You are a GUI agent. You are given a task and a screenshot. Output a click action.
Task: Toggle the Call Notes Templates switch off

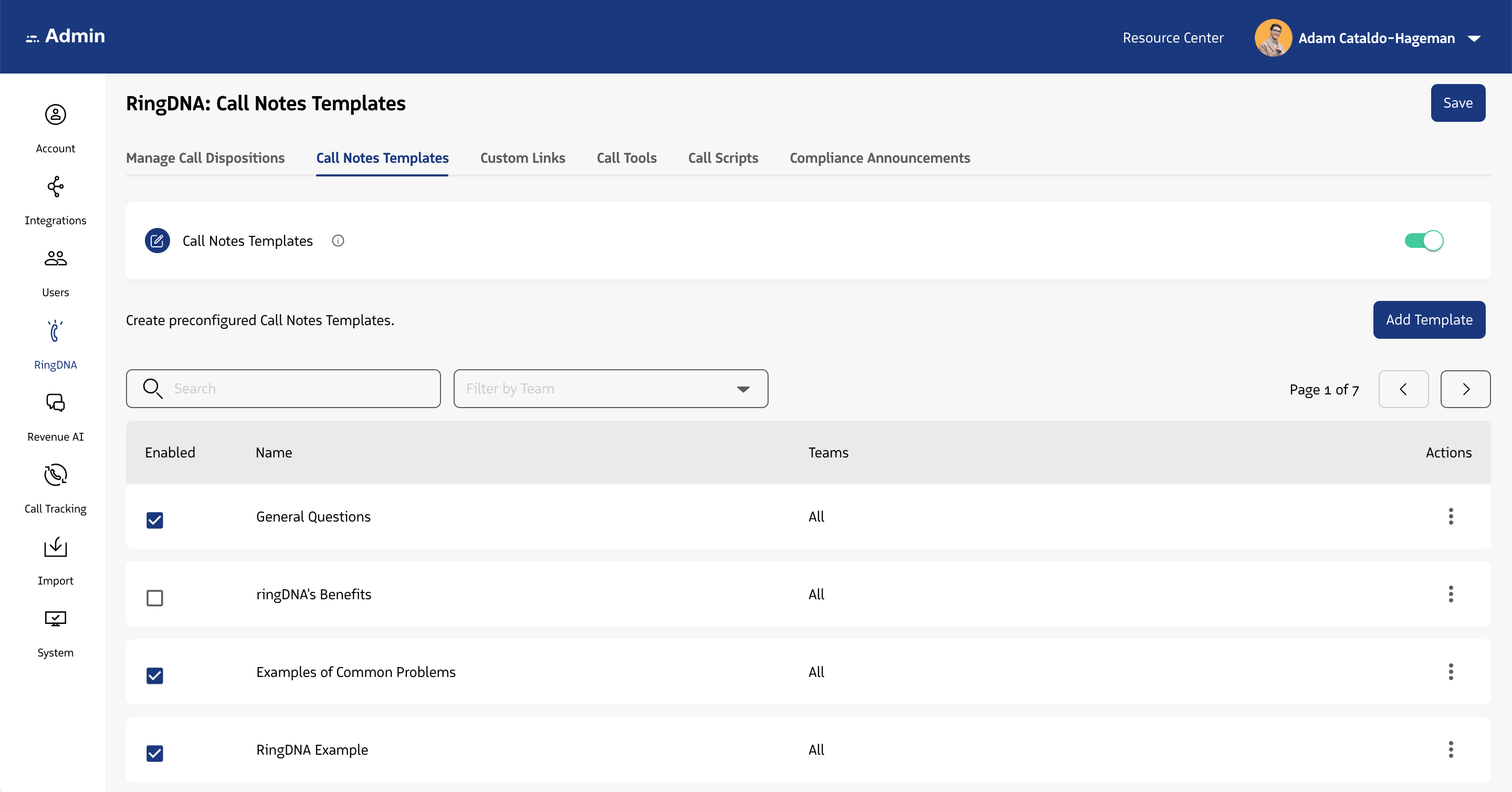[1423, 240]
